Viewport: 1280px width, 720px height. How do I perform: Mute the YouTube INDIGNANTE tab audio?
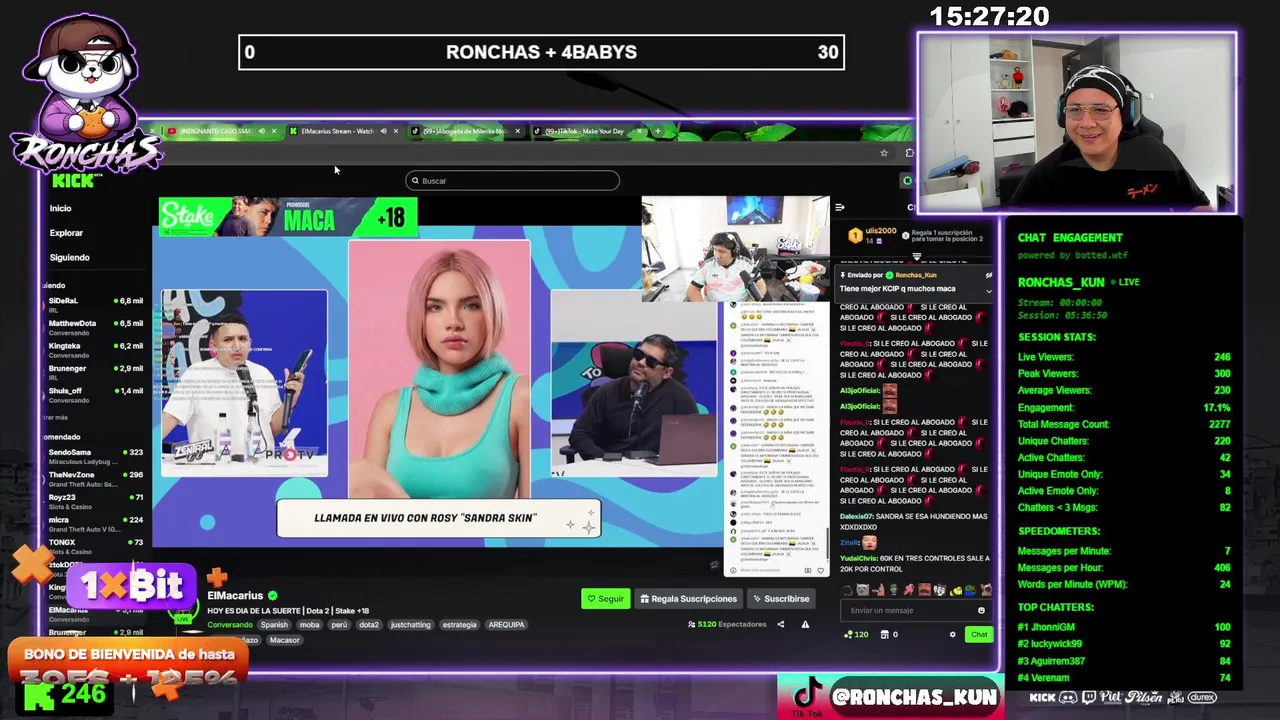261,131
